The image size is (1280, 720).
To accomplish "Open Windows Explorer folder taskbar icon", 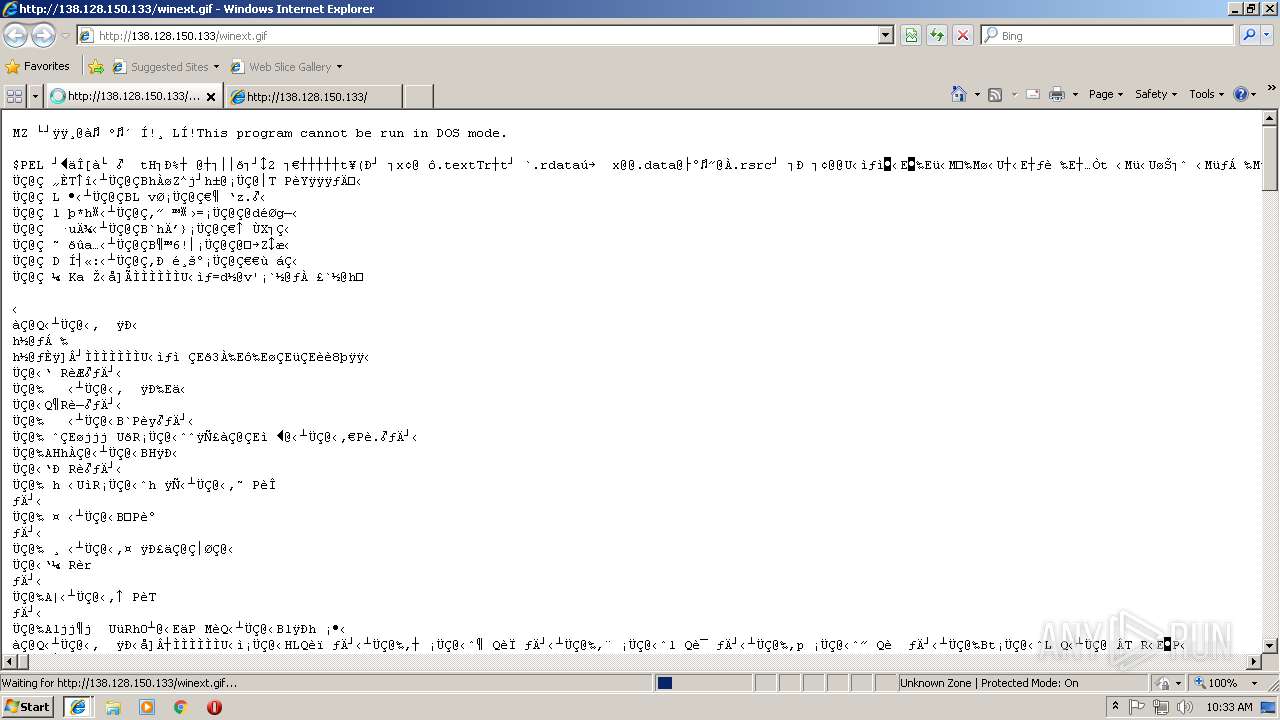I will coord(113,707).
